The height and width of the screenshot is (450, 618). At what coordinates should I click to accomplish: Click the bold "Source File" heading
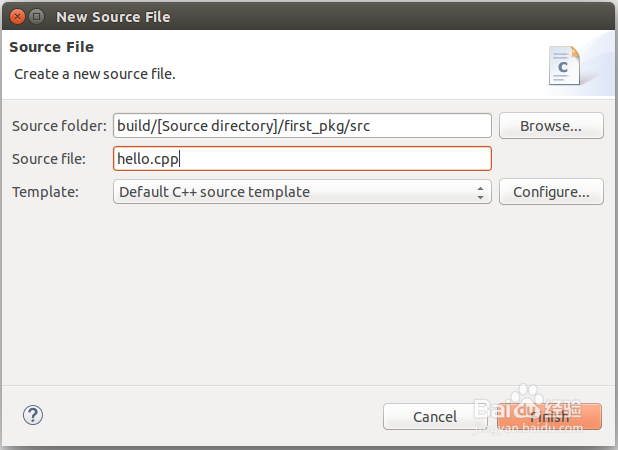point(52,47)
